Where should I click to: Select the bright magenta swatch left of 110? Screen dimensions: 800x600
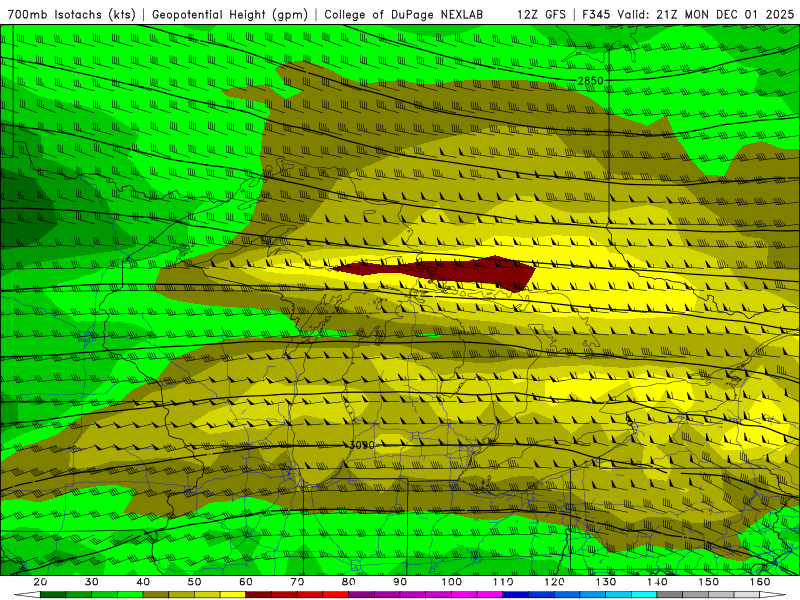[490, 594]
